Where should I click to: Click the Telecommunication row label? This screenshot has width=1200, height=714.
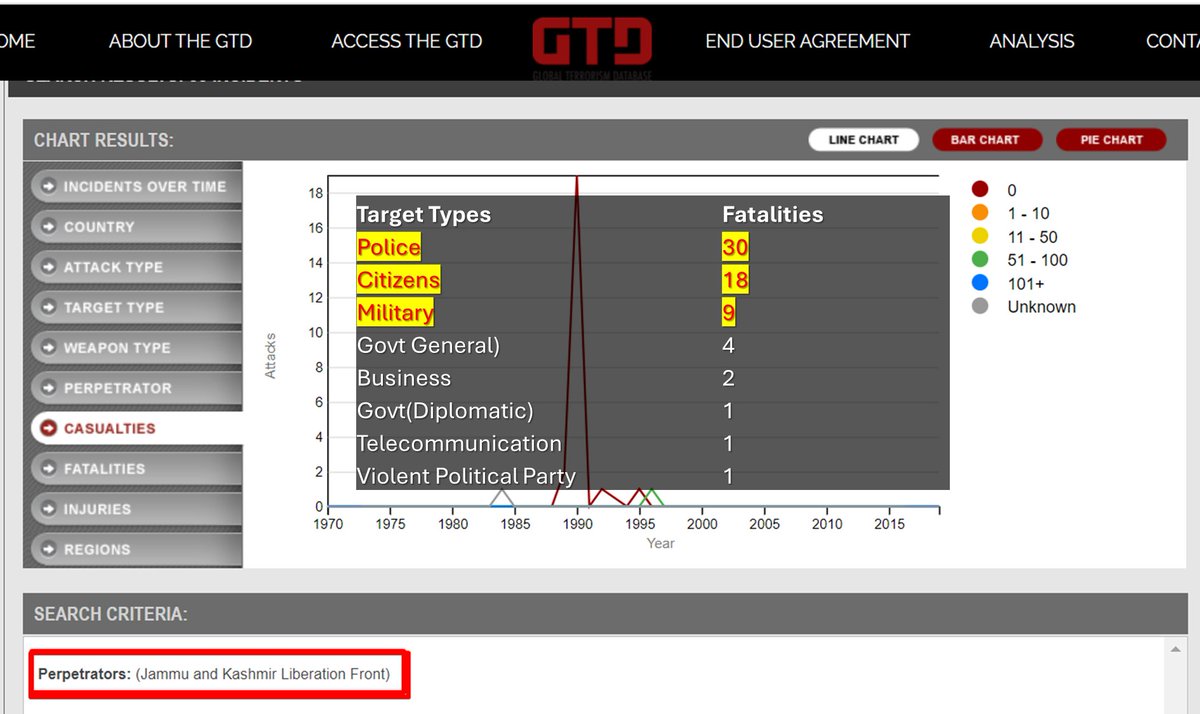tap(459, 443)
